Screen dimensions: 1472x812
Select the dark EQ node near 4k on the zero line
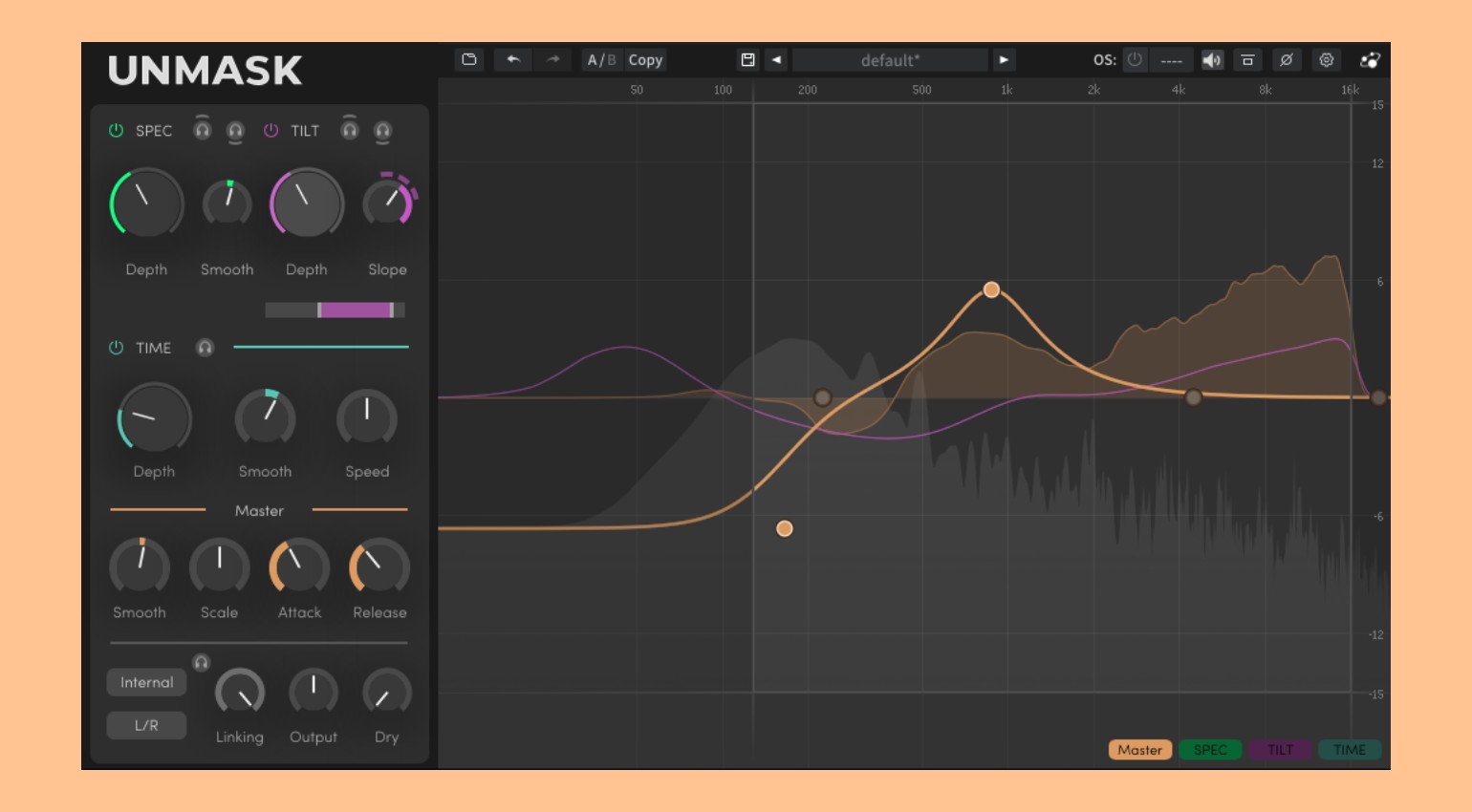tap(1193, 397)
